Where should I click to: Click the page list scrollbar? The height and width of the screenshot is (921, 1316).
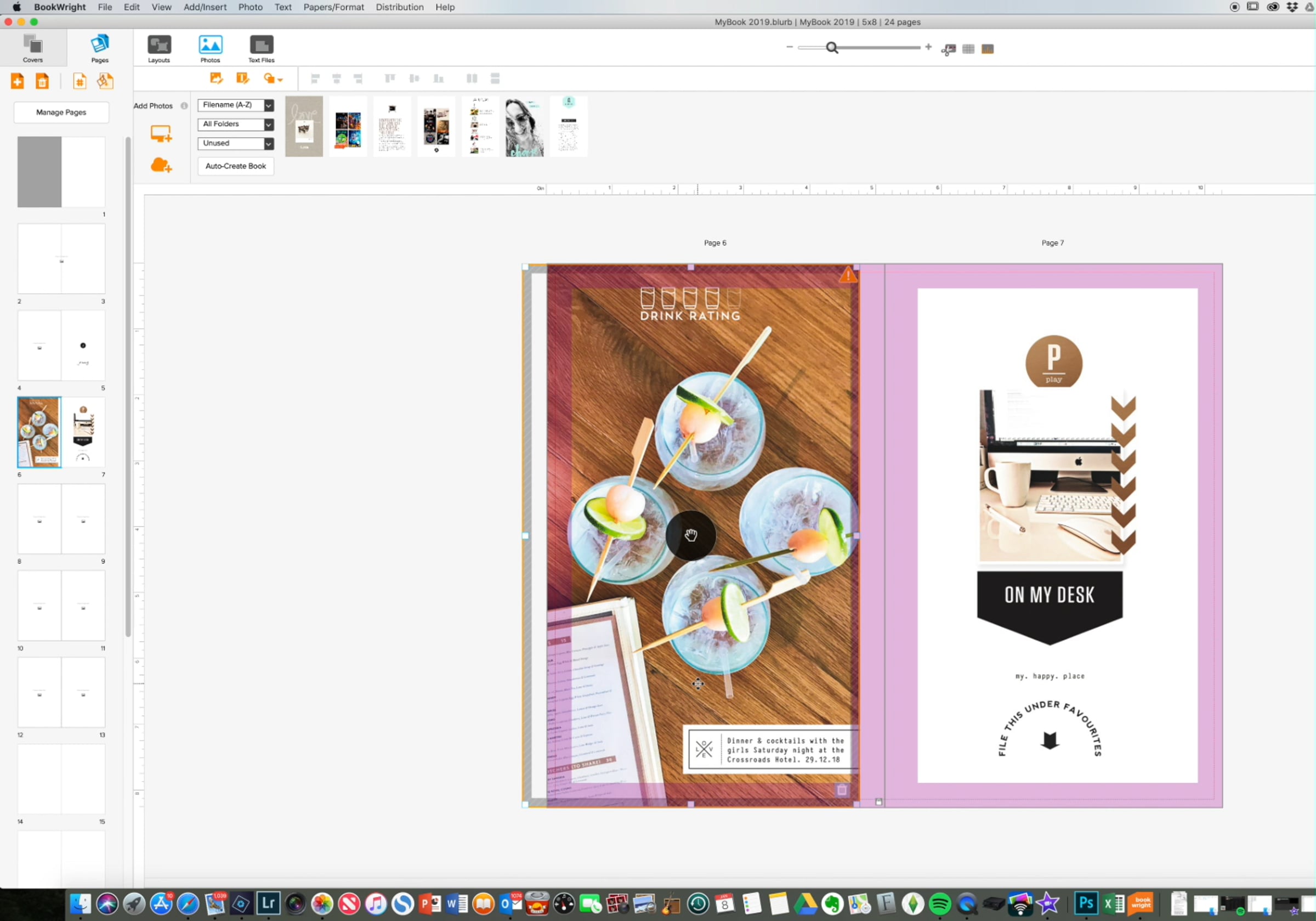[x=128, y=387]
